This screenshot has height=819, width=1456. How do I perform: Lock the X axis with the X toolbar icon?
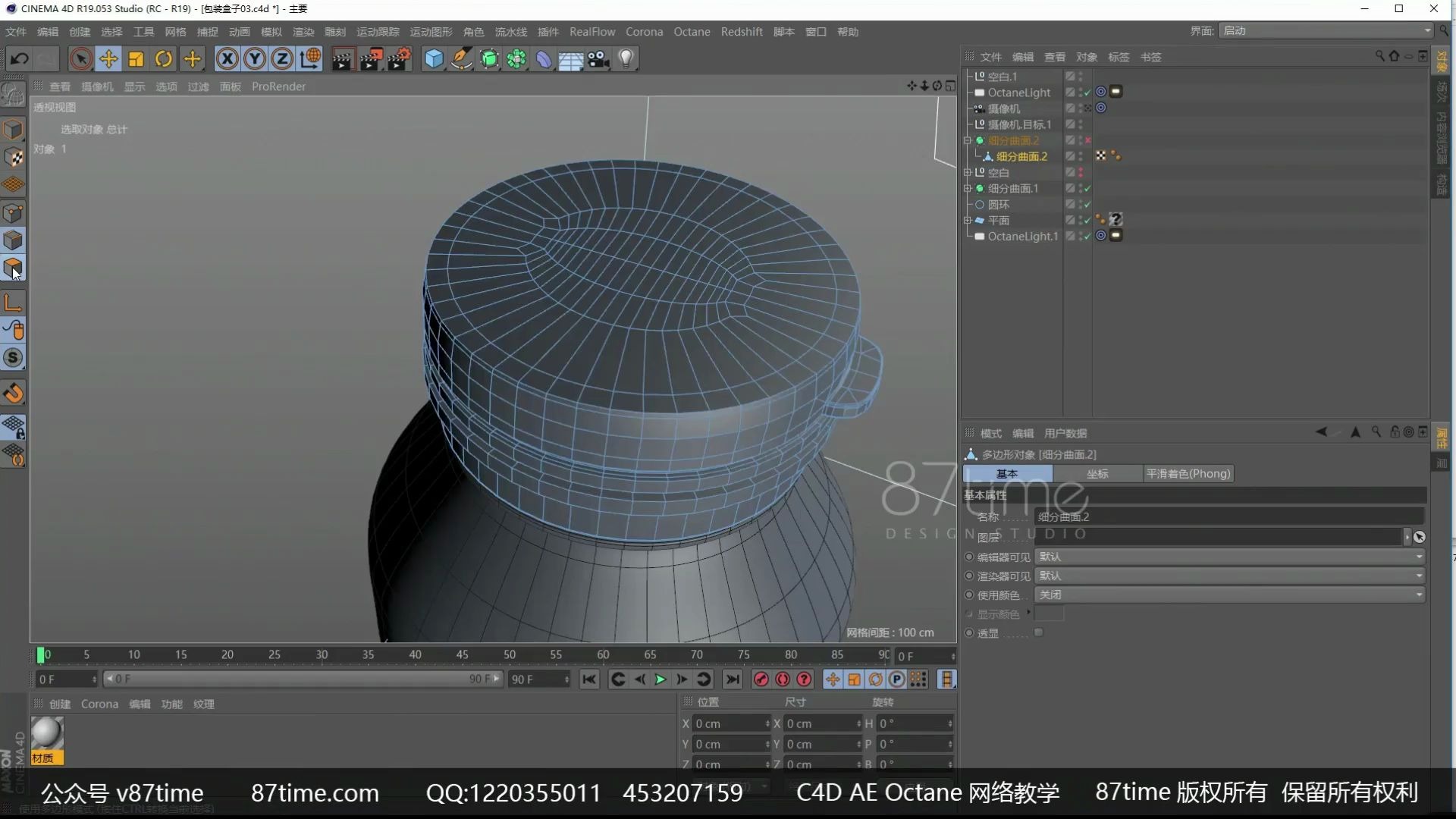tap(227, 58)
